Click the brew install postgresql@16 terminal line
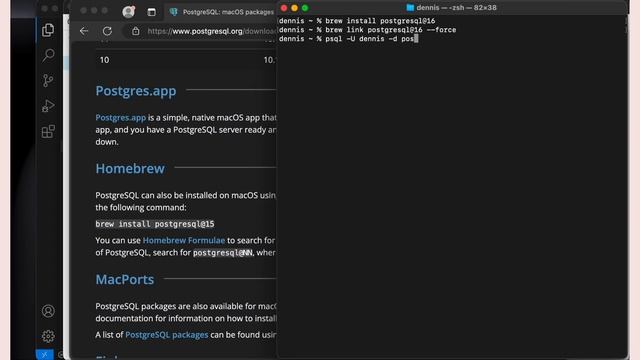 [x=357, y=21]
